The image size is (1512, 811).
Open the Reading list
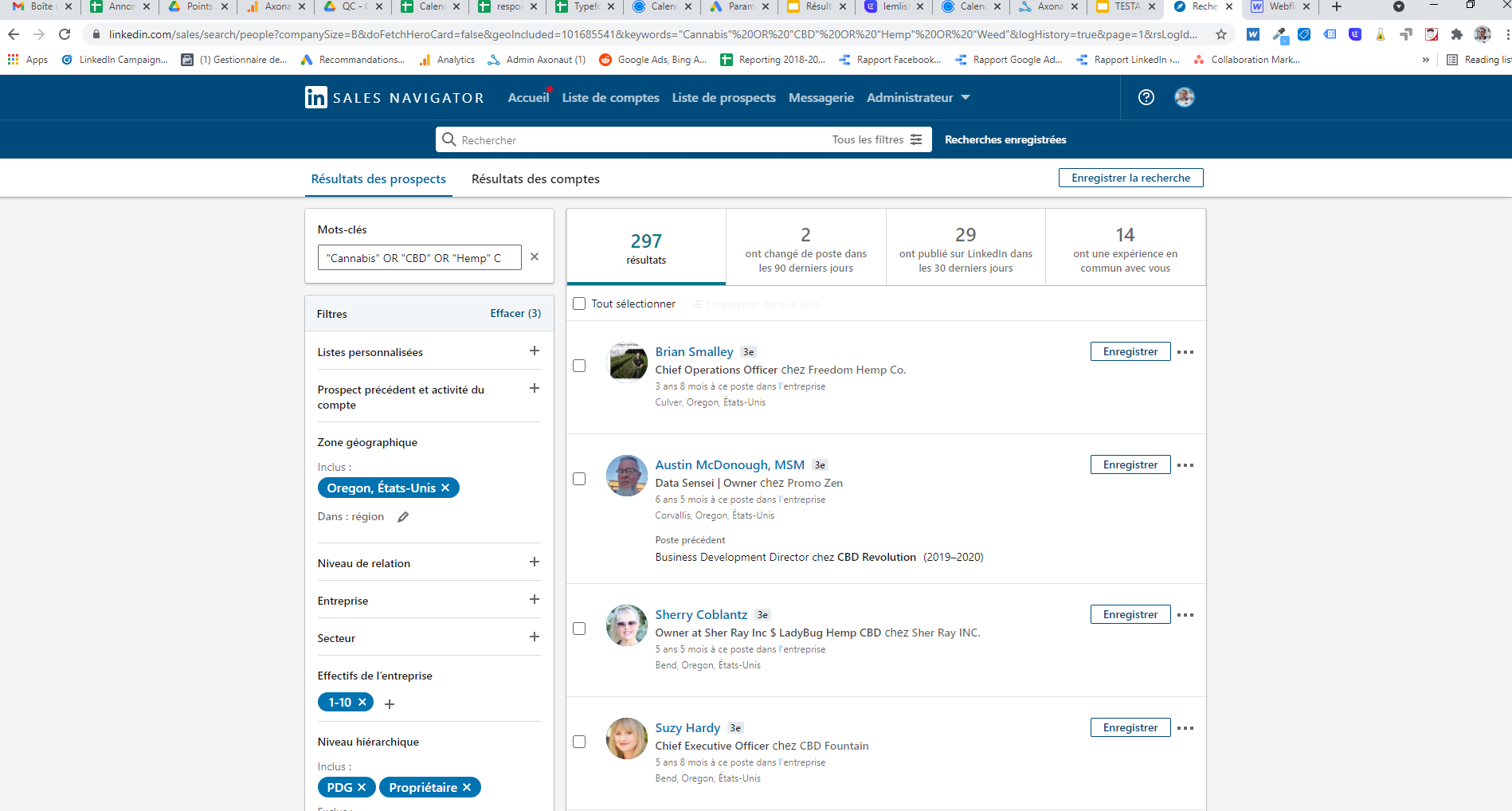click(x=1479, y=60)
